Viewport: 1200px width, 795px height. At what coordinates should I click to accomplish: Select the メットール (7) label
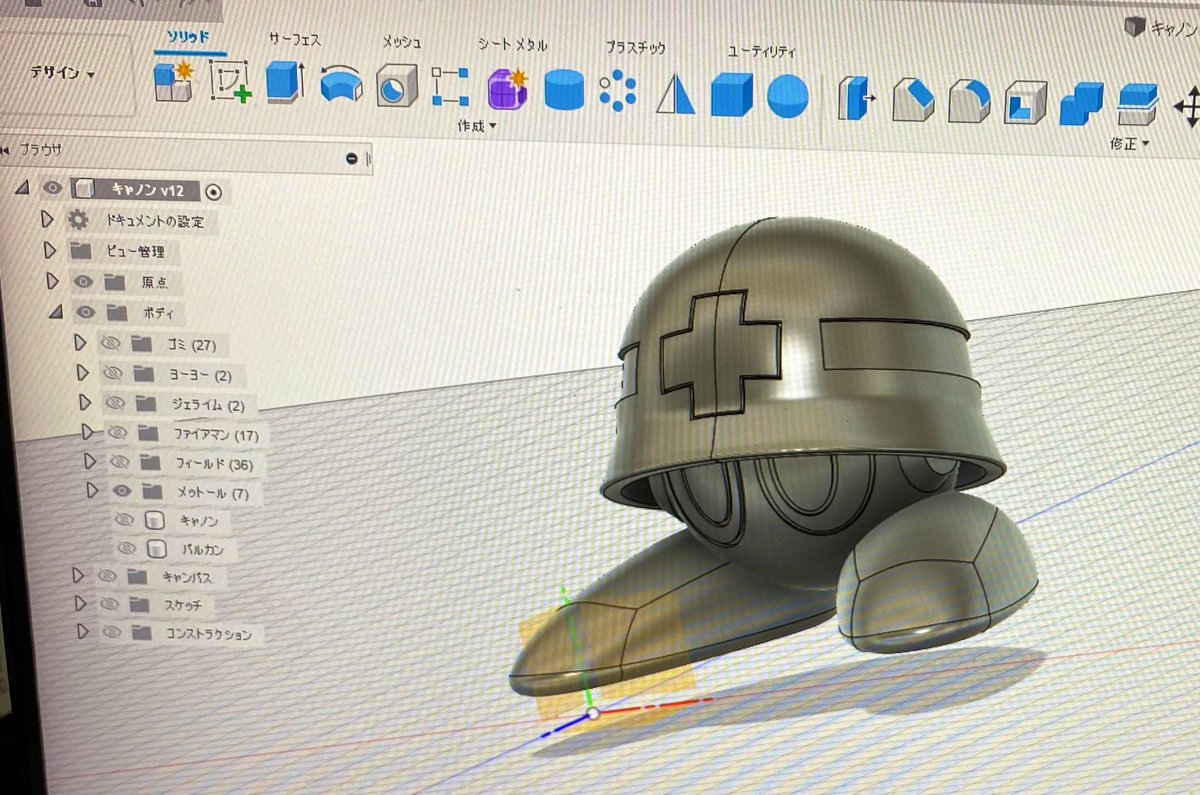pyautogui.click(x=213, y=493)
